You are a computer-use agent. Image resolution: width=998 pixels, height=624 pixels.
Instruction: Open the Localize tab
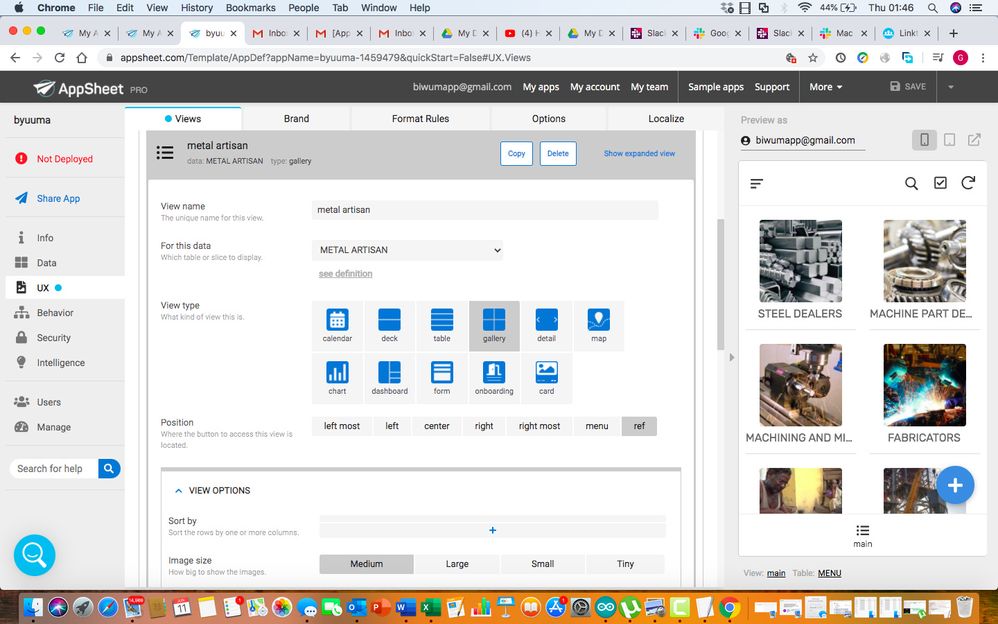click(x=666, y=118)
